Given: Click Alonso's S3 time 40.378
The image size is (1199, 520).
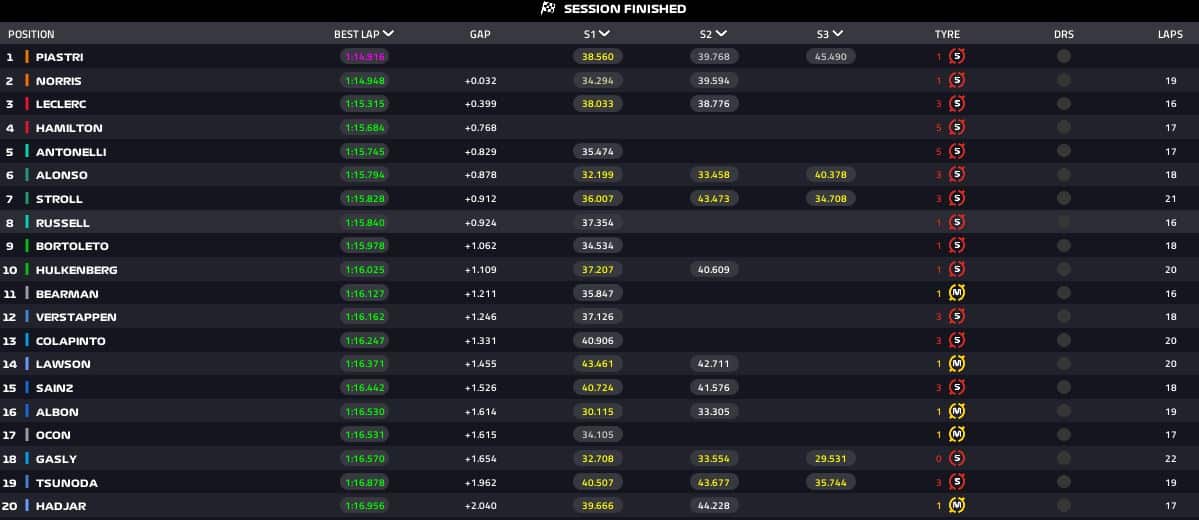Looking at the screenshot, I should point(830,175).
